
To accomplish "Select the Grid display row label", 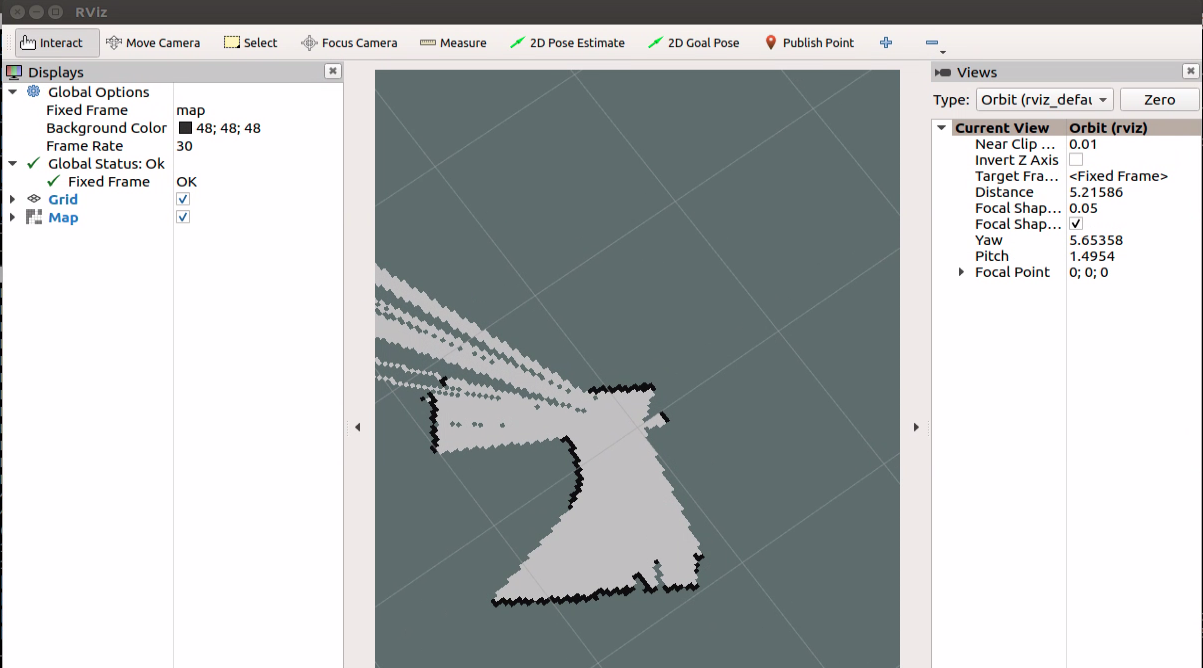I will [63, 200].
